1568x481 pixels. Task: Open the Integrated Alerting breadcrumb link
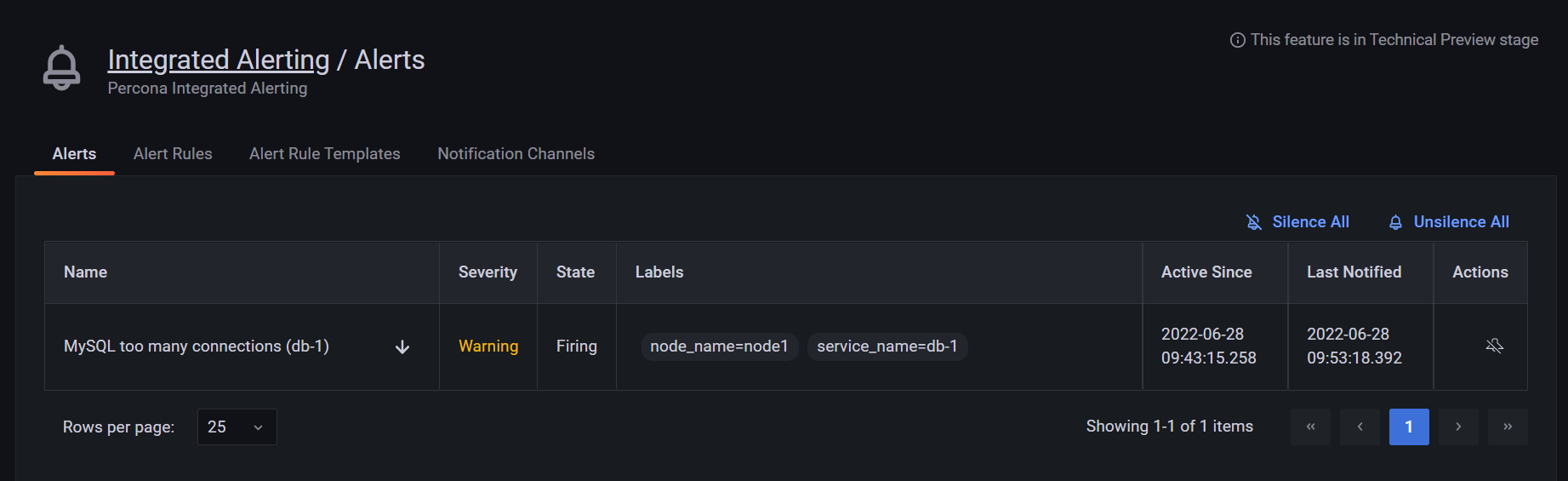coord(219,60)
